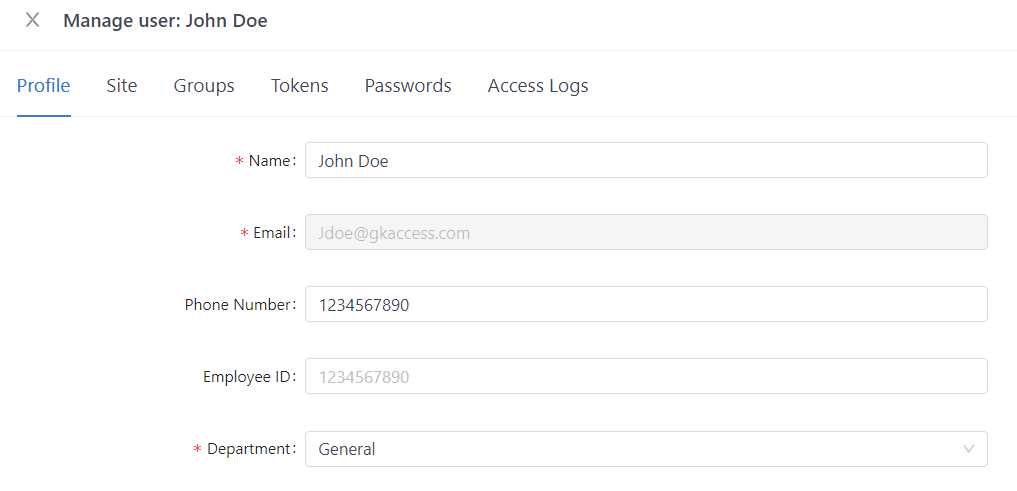Go to the Groups tab

(204, 86)
